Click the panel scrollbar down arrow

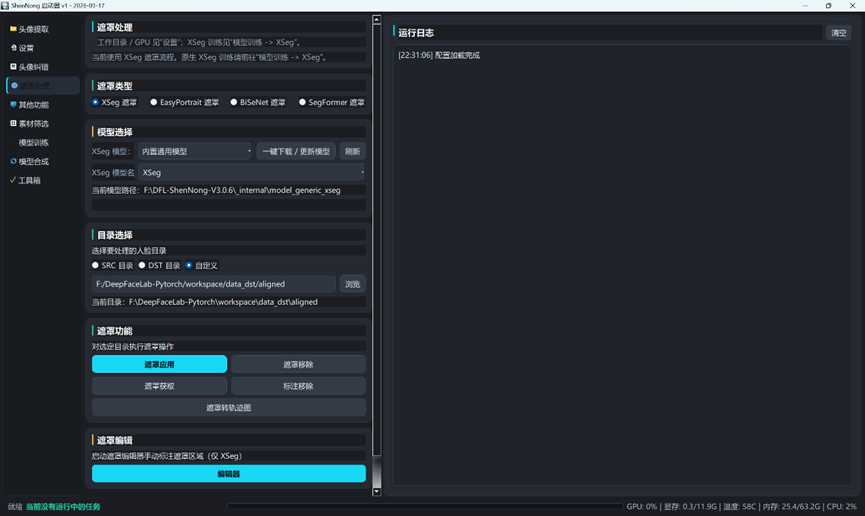[377, 492]
